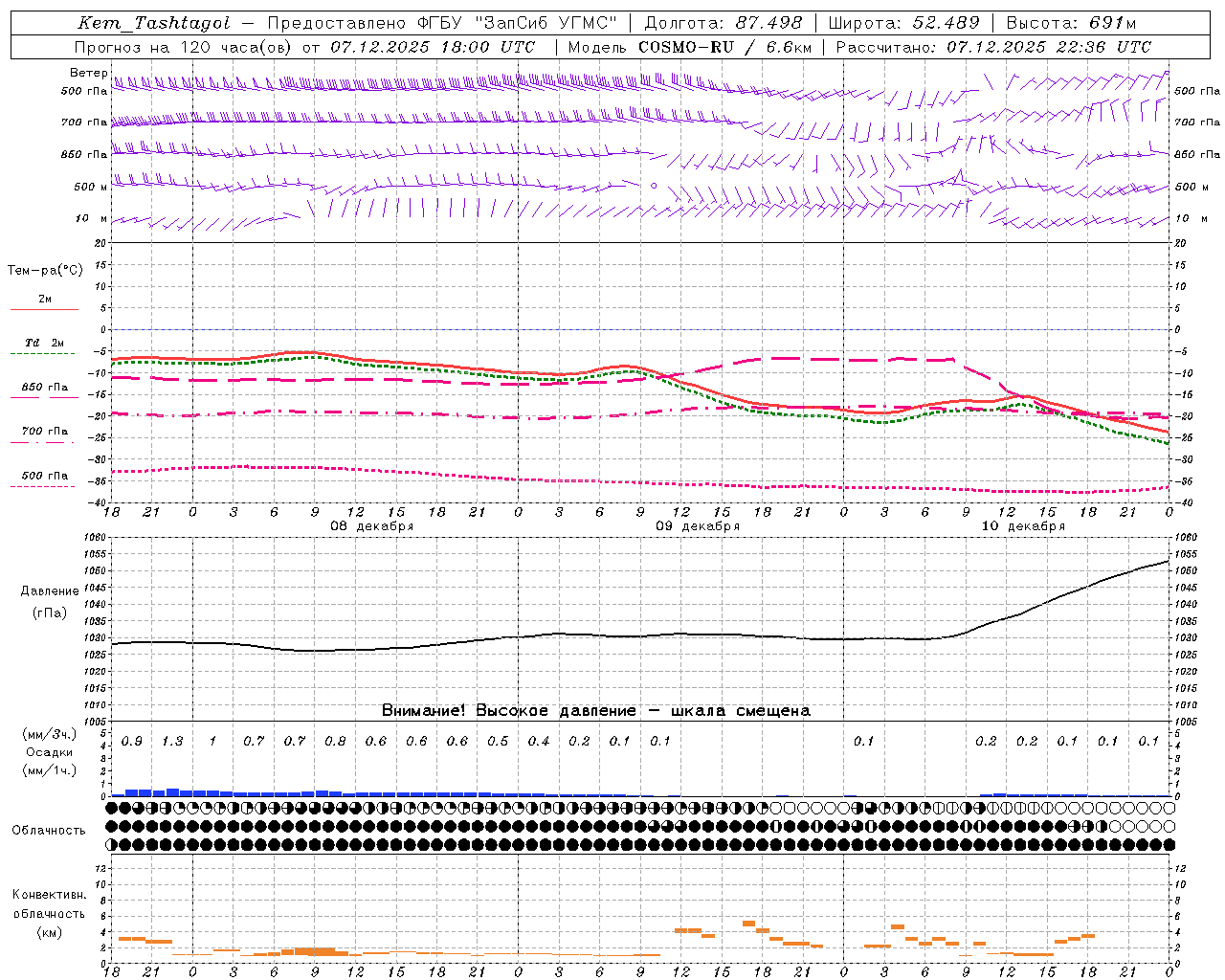
Task: Click the latitude value Широта: 52.489
Action: point(903,23)
